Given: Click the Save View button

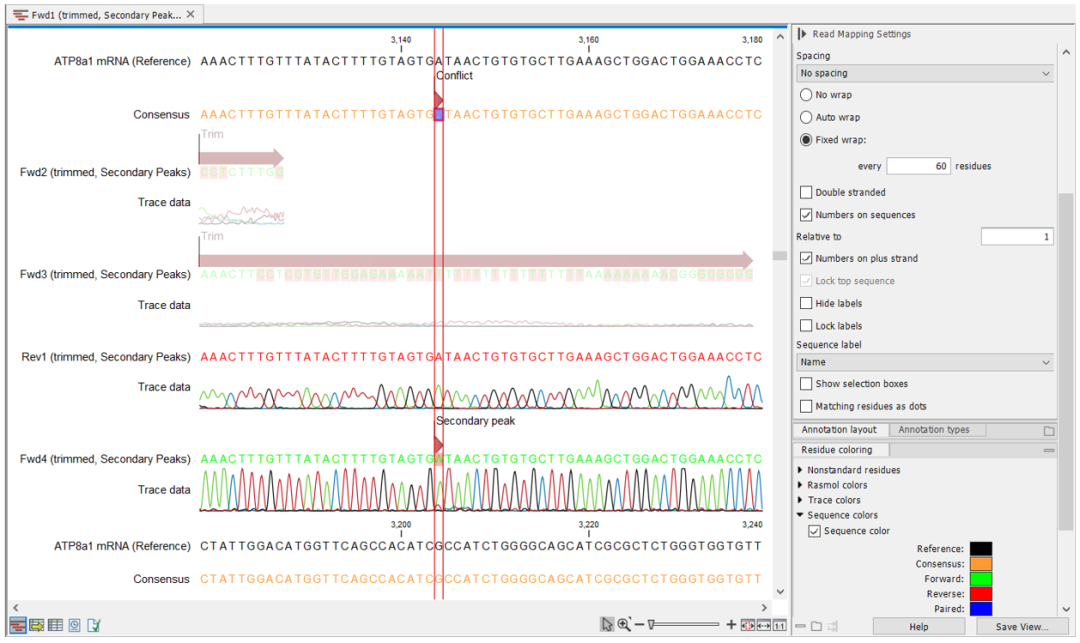Looking at the screenshot, I should pos(1021,626).
